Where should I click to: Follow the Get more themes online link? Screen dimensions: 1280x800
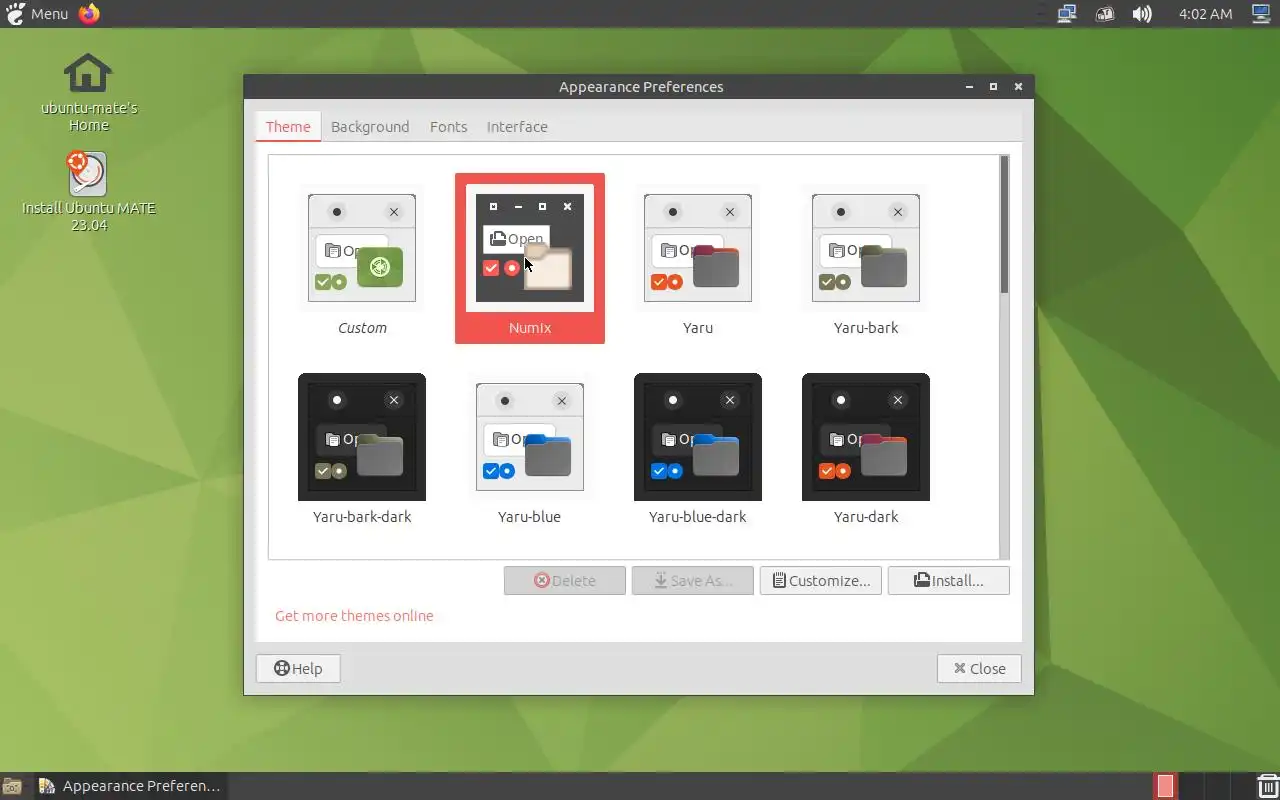coord(354,616)
